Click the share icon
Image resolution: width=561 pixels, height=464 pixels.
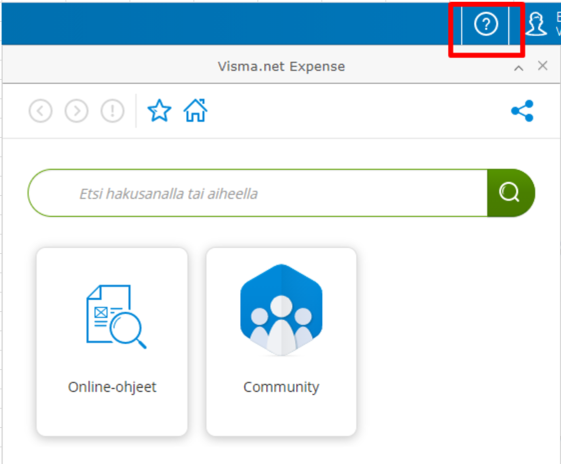click(522, 111)
